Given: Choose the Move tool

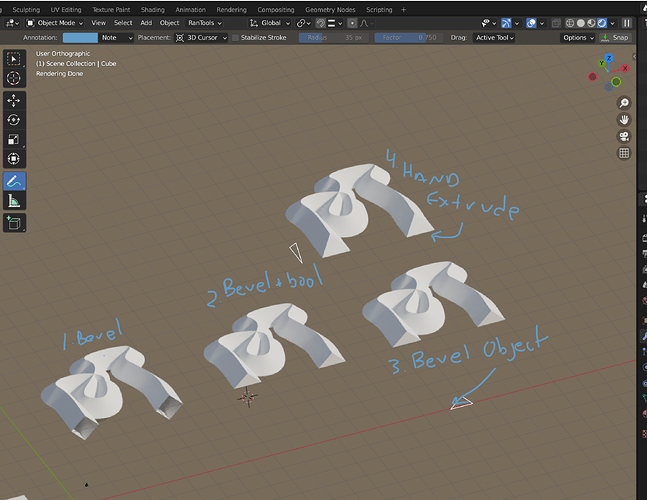Looking at the screenshot, I should click(x=14, y=101).
